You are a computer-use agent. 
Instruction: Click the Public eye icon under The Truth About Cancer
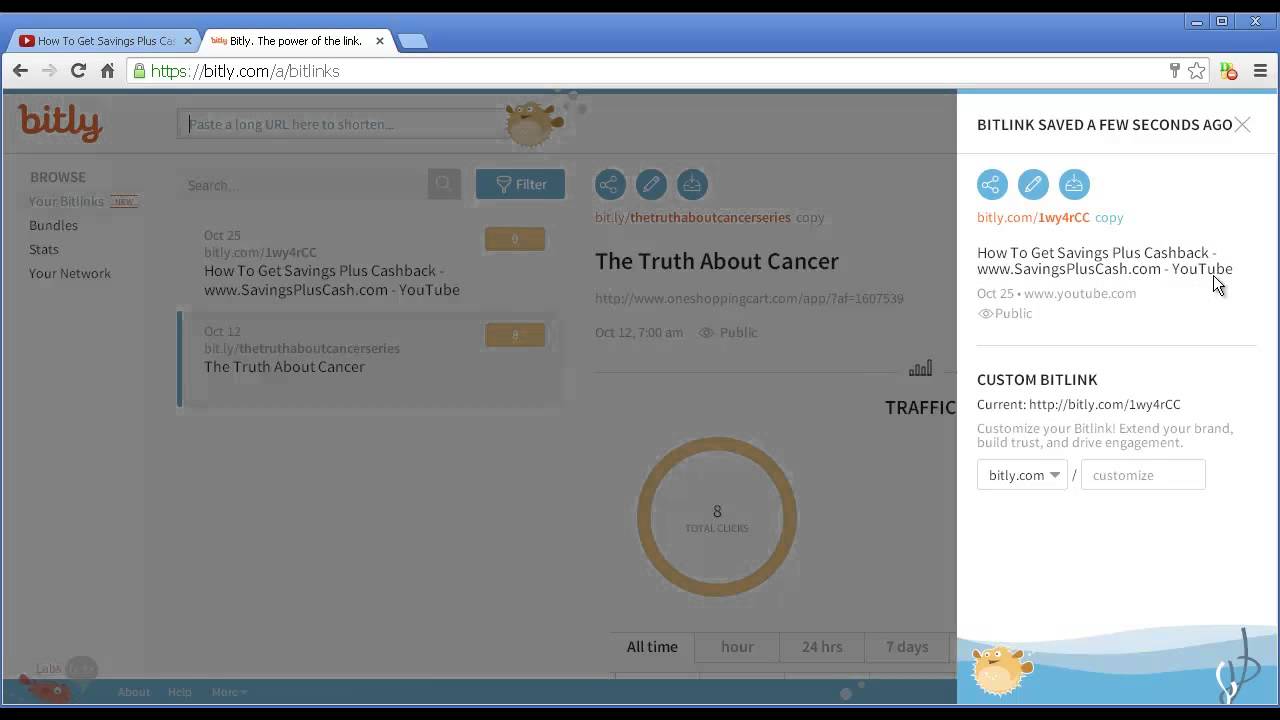coord(706,333)
